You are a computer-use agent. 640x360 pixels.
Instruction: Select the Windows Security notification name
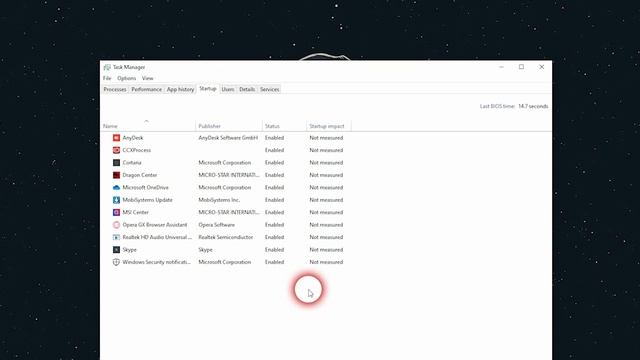click(x=156, y=262)
